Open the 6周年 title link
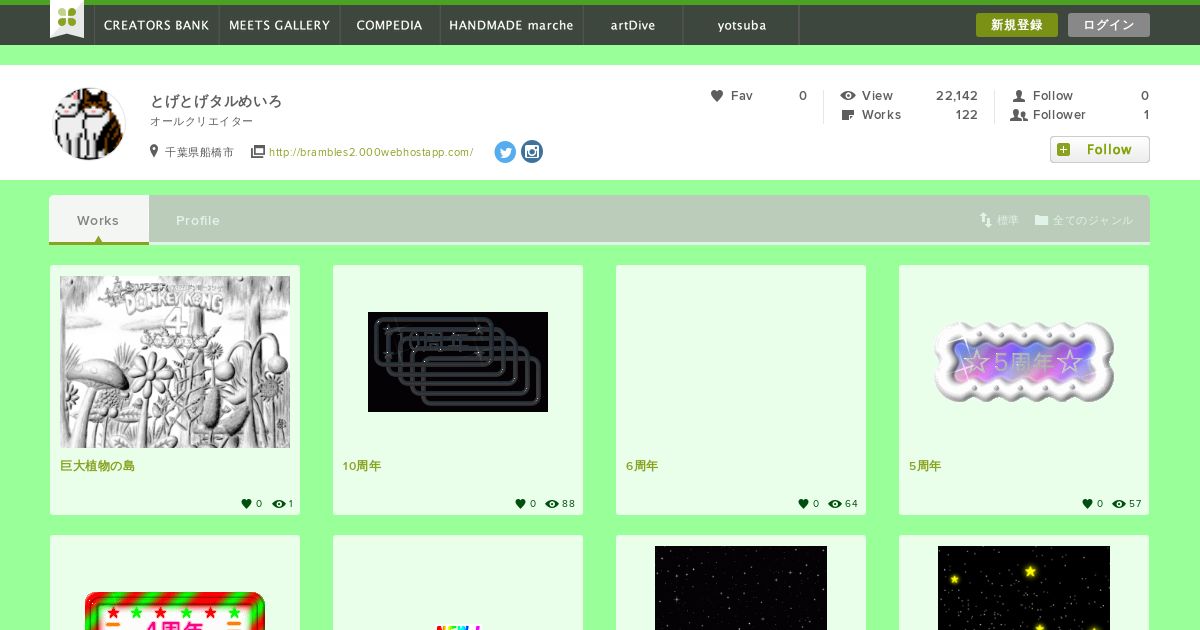Image resolution: width=1200 pixels, height=630 pixels. [x=642, y=466]
